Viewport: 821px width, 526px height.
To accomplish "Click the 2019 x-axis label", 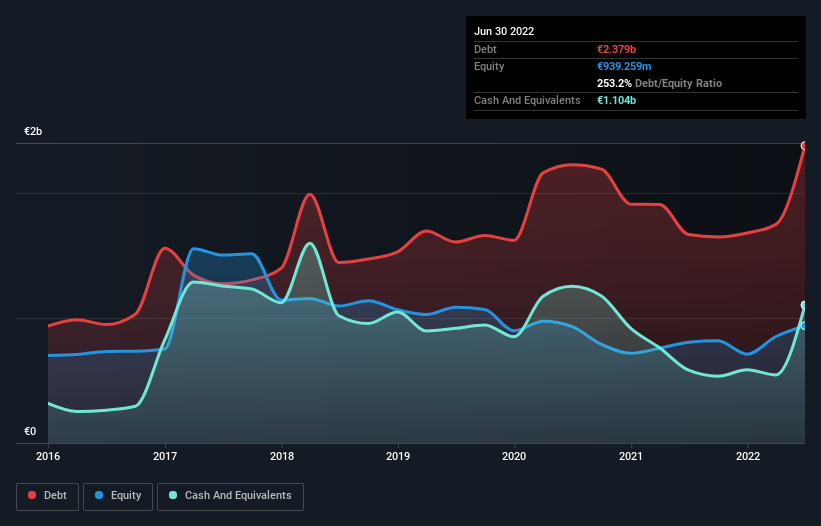I will click(x=398, y=456).
